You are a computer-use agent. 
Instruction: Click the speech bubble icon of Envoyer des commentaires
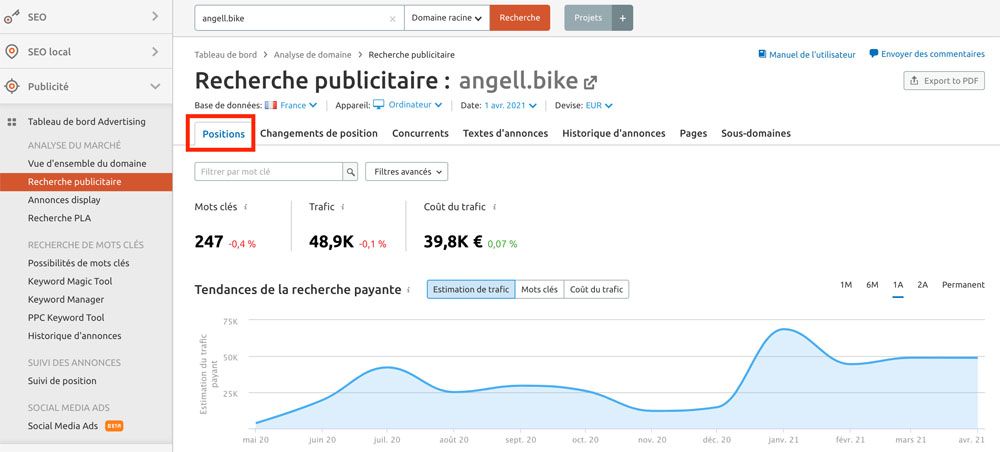(873, 54)
